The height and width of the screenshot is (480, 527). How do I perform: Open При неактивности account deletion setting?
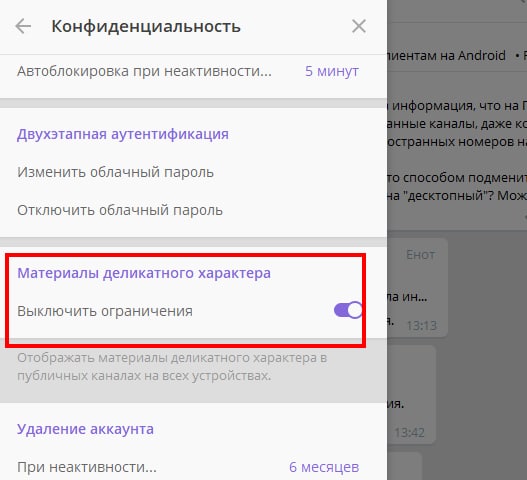pyautogui.click(x=193, y=467)
